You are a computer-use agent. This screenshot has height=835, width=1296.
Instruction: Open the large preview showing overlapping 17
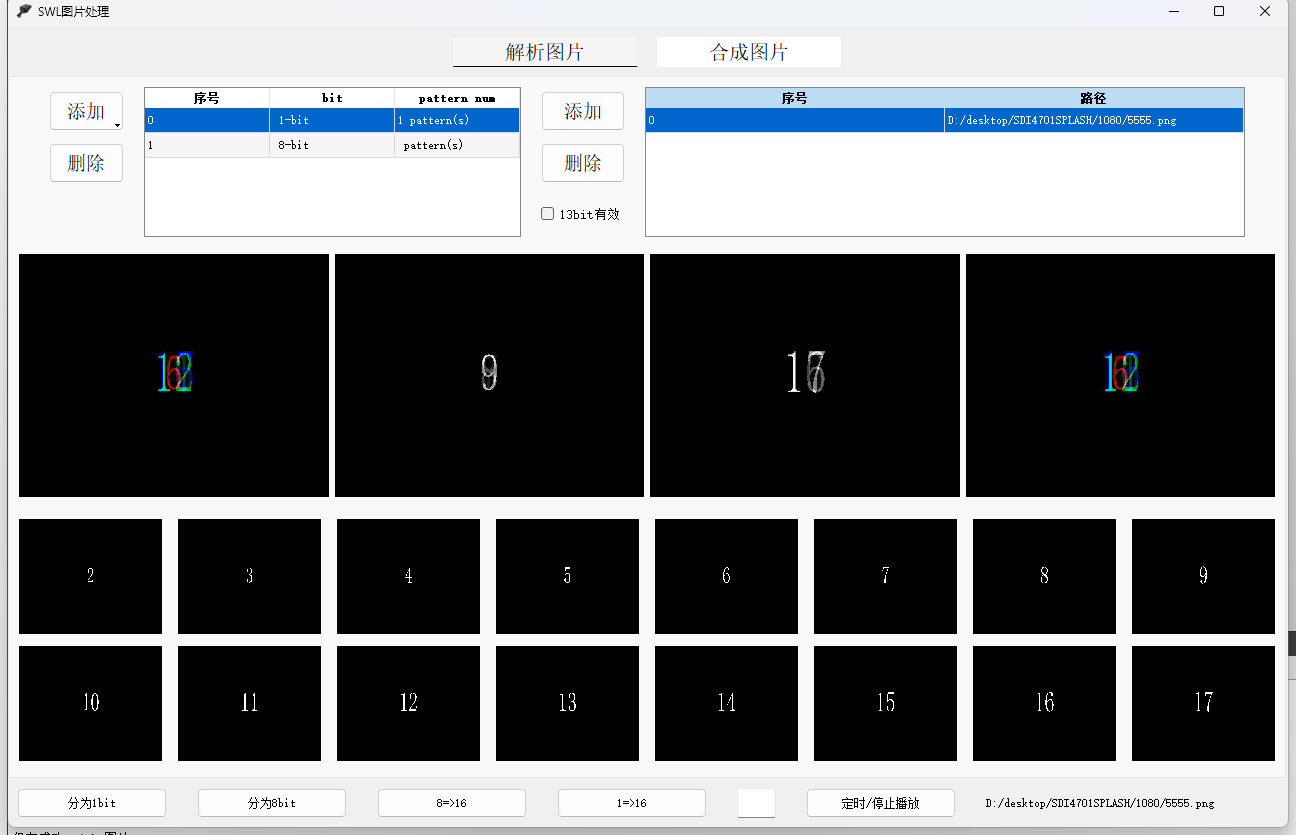[x=805, y=375]
